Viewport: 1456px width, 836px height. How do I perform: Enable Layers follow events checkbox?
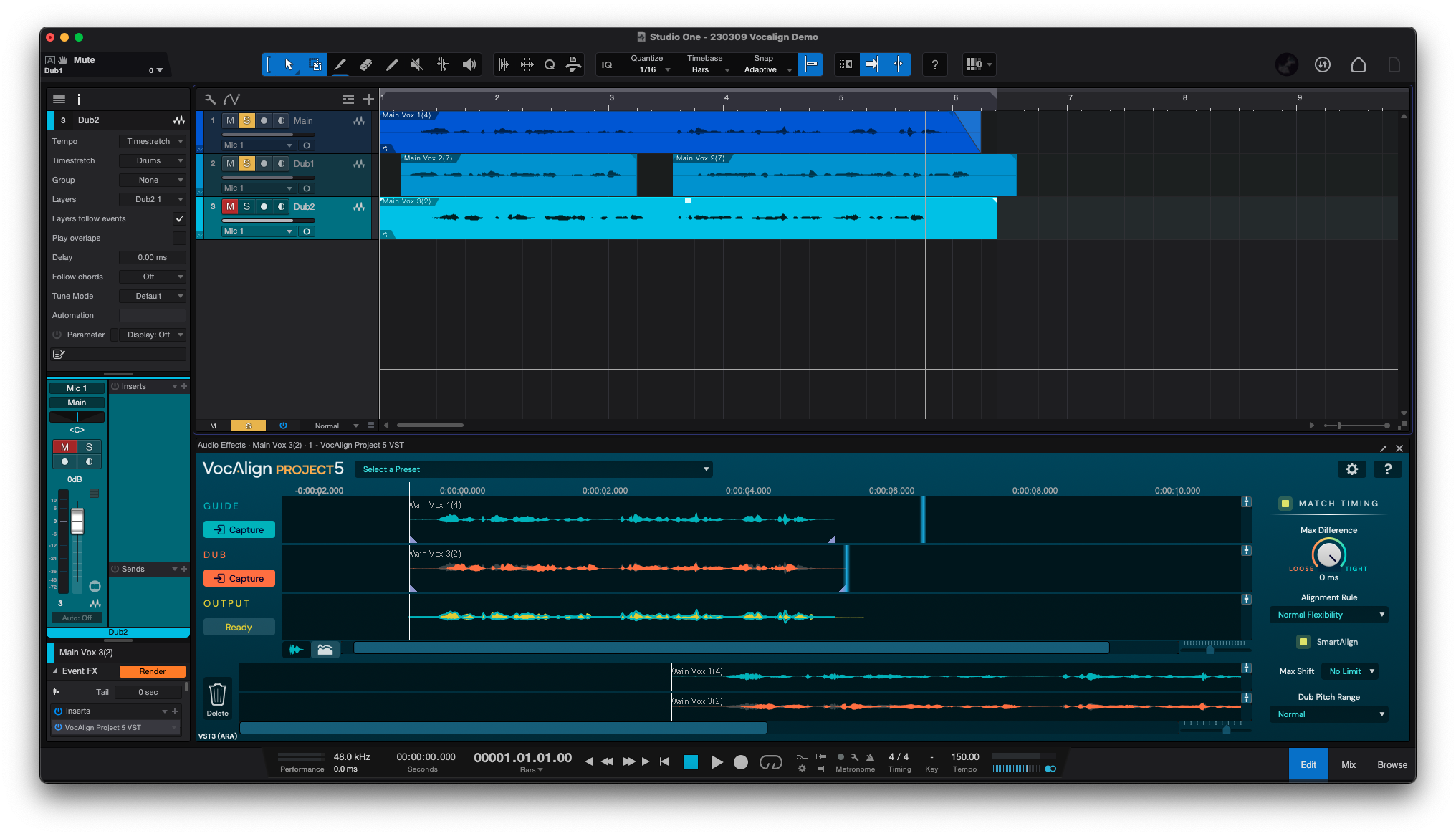coord(179,218)
